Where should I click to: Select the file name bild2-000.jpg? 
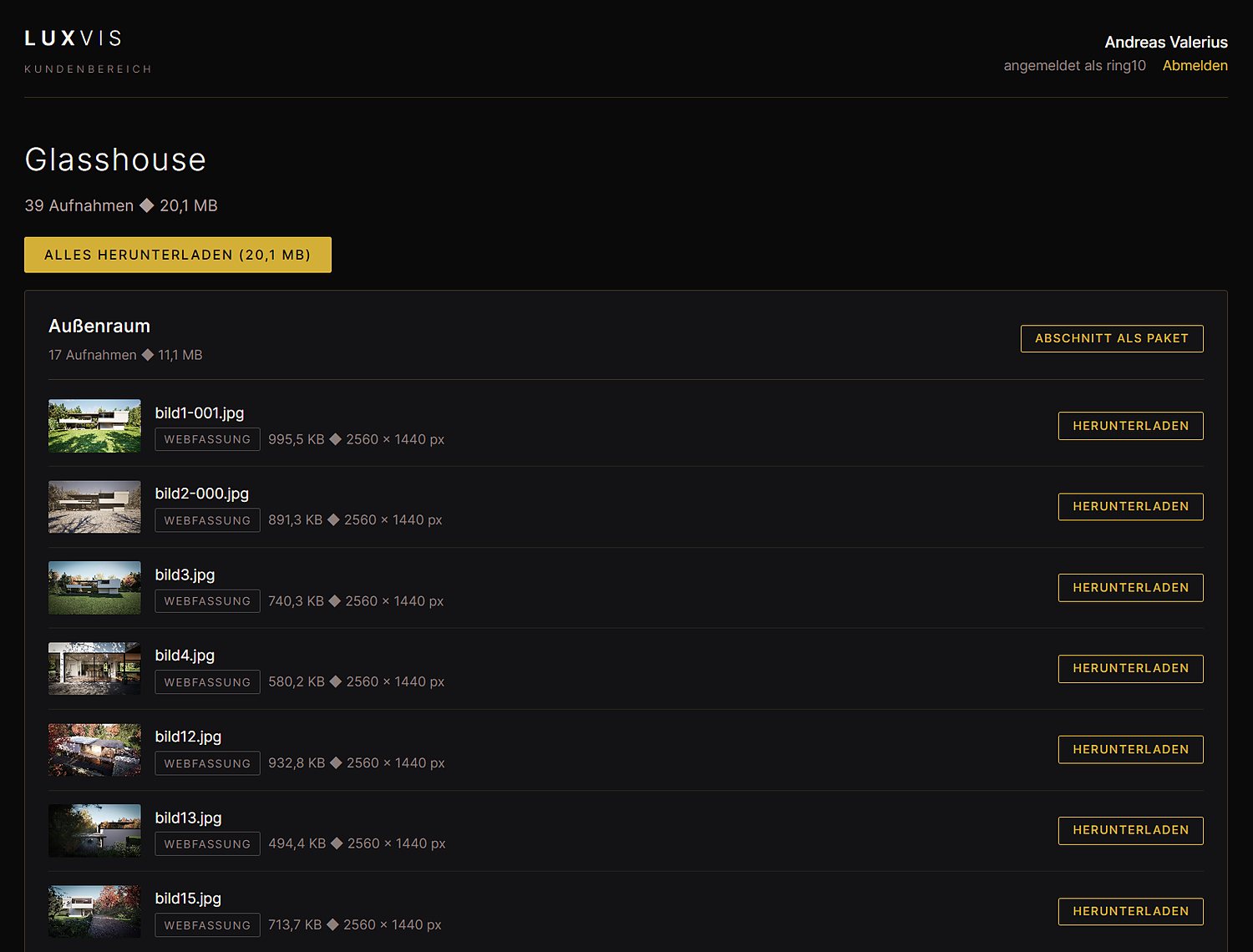point(202,494)
